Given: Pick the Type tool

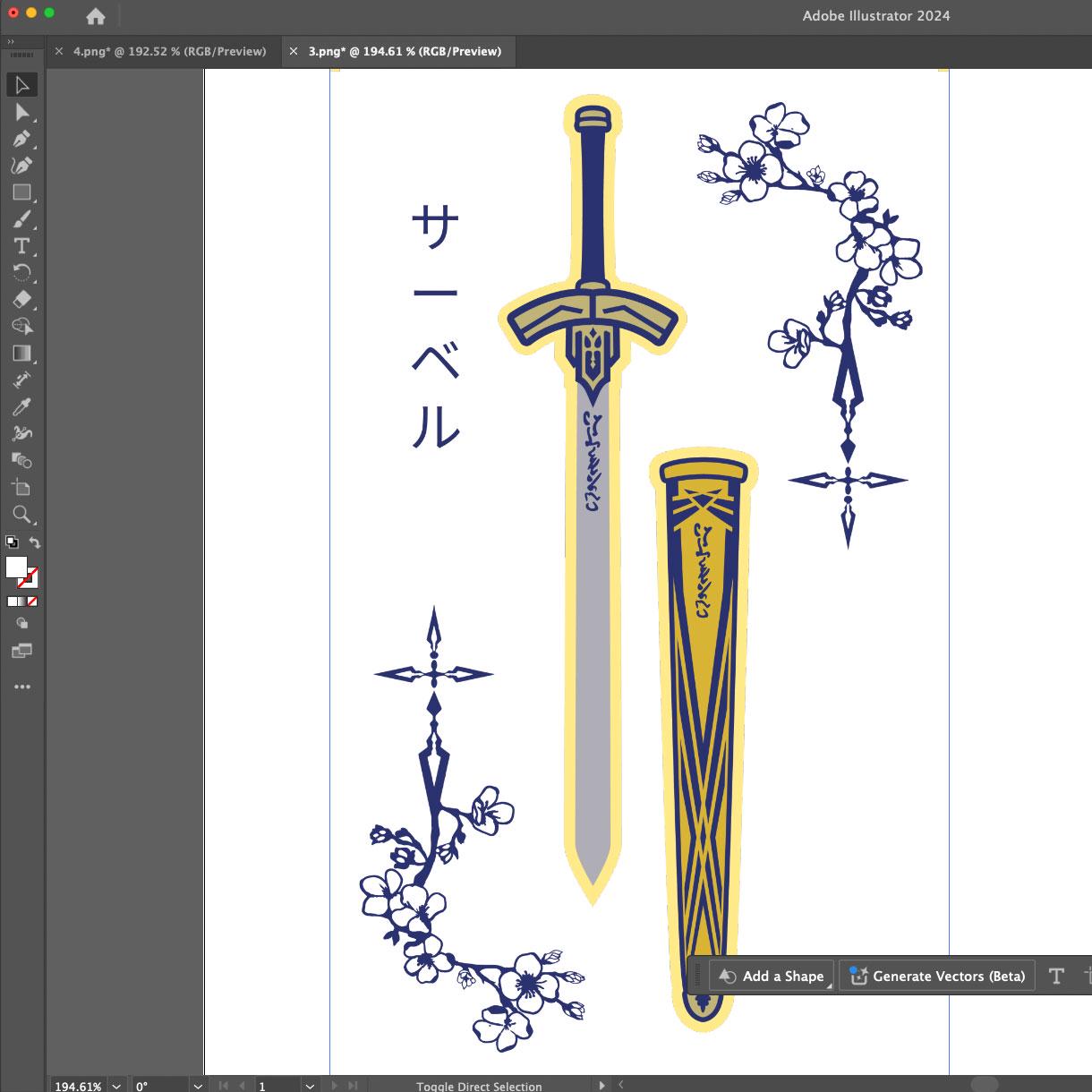Looking at the screenshot, I should click(x=21, y=246).
